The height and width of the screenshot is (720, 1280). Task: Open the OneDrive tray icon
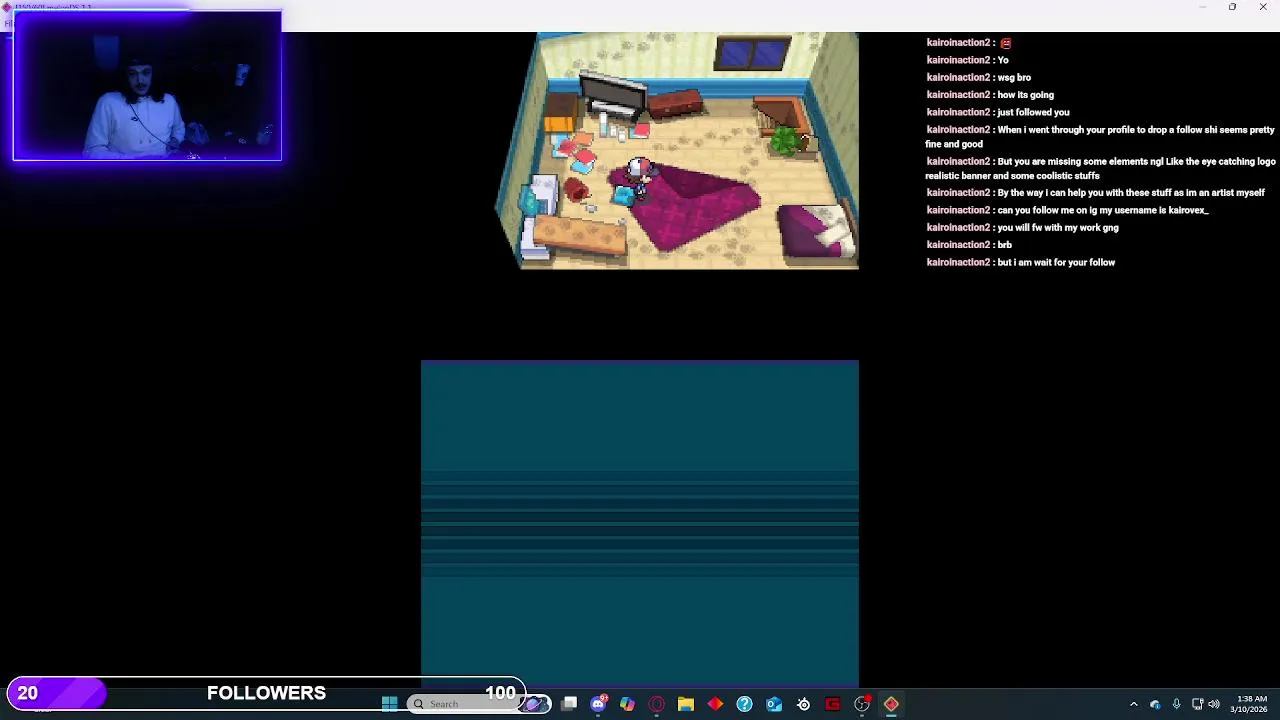click(x=1155, y=704)
